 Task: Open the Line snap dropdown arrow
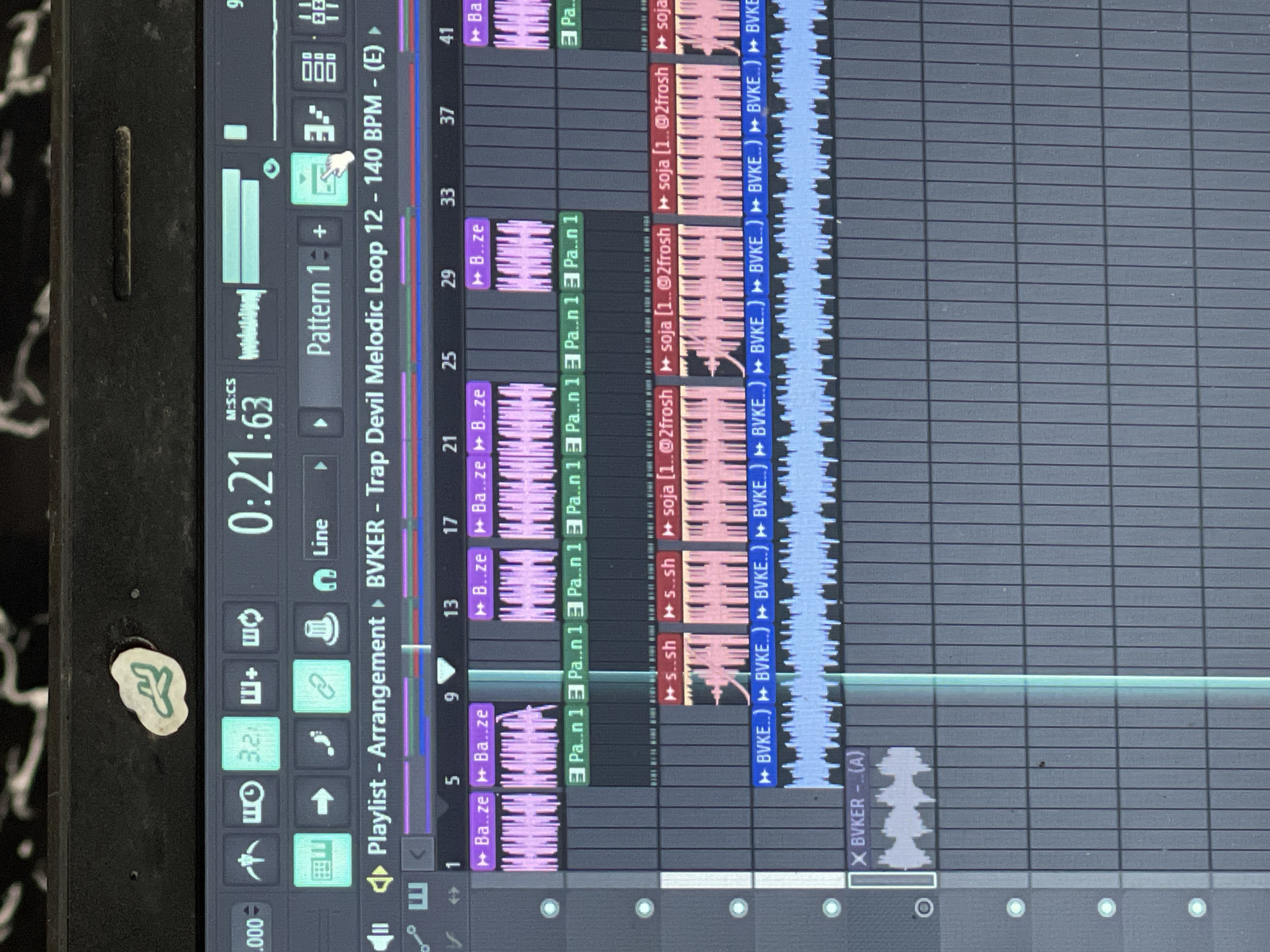[x=321, y=466]
